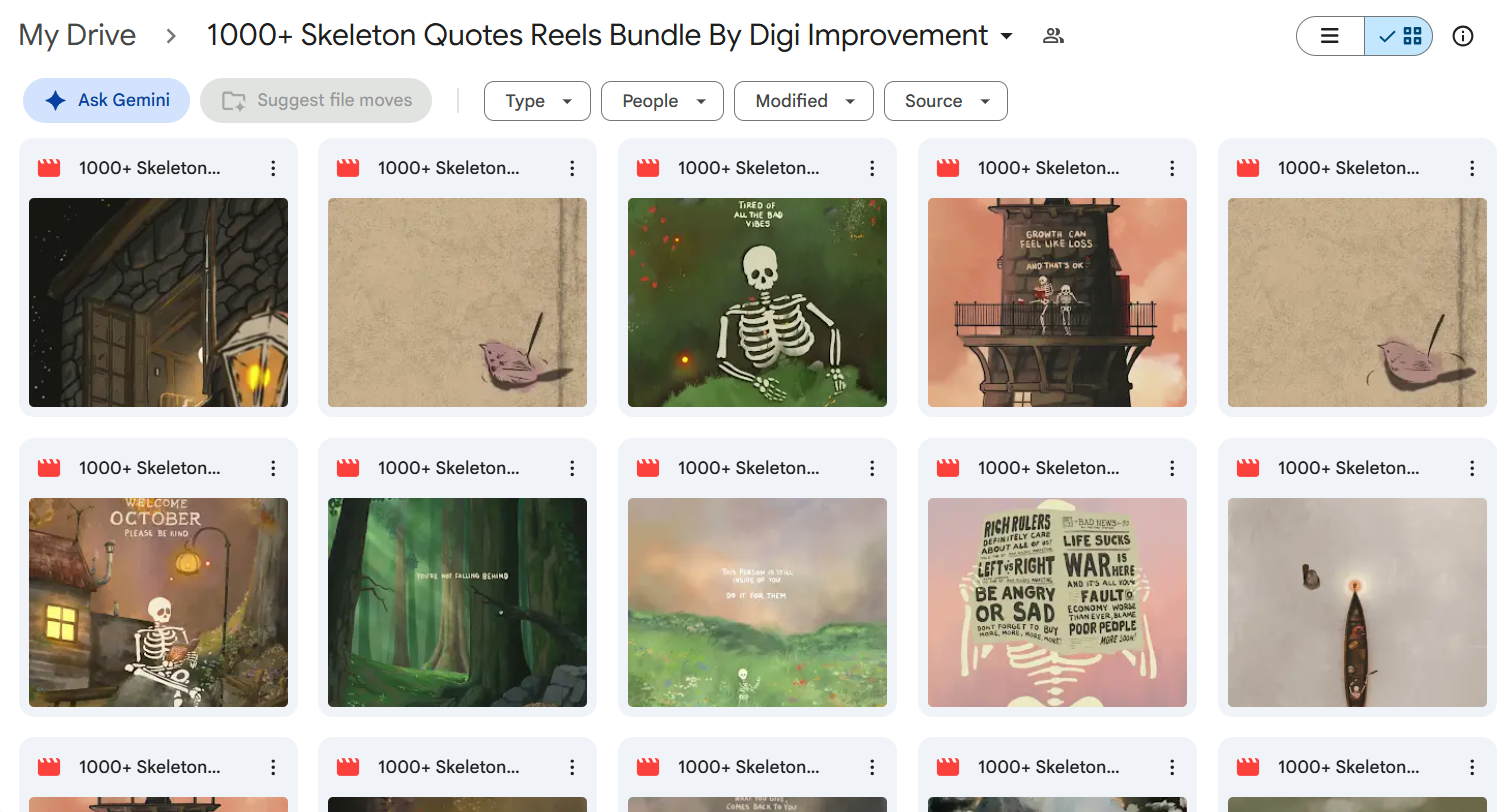This screenshot has height=812, width=1505.
Task: Open the People filter dropdown
Action: pyautogui.click(x=662, y=101)
